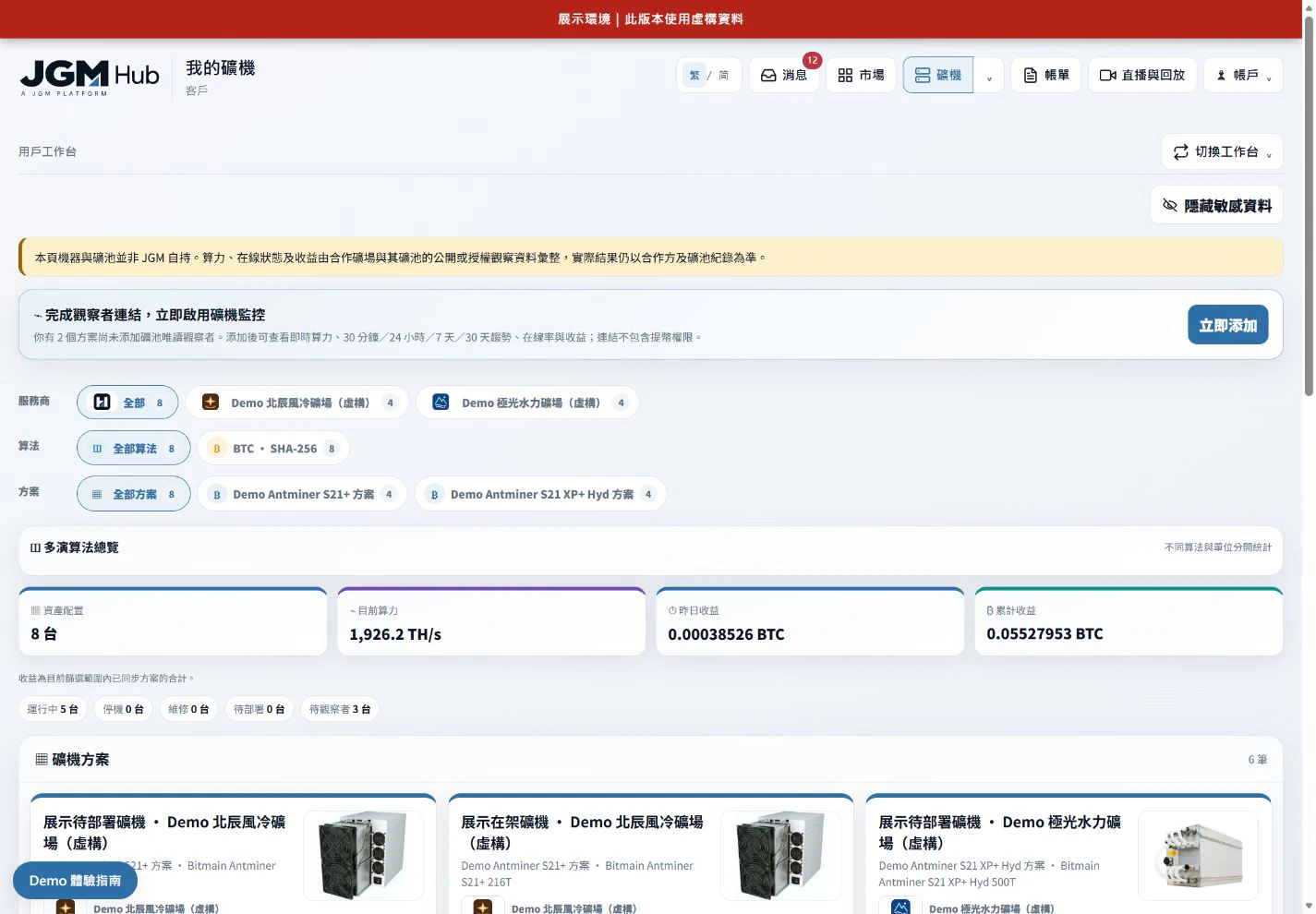This screenshot has height=914, width=1316.
Task: Go to 市場 marketplace
Action: click(861, 75)
